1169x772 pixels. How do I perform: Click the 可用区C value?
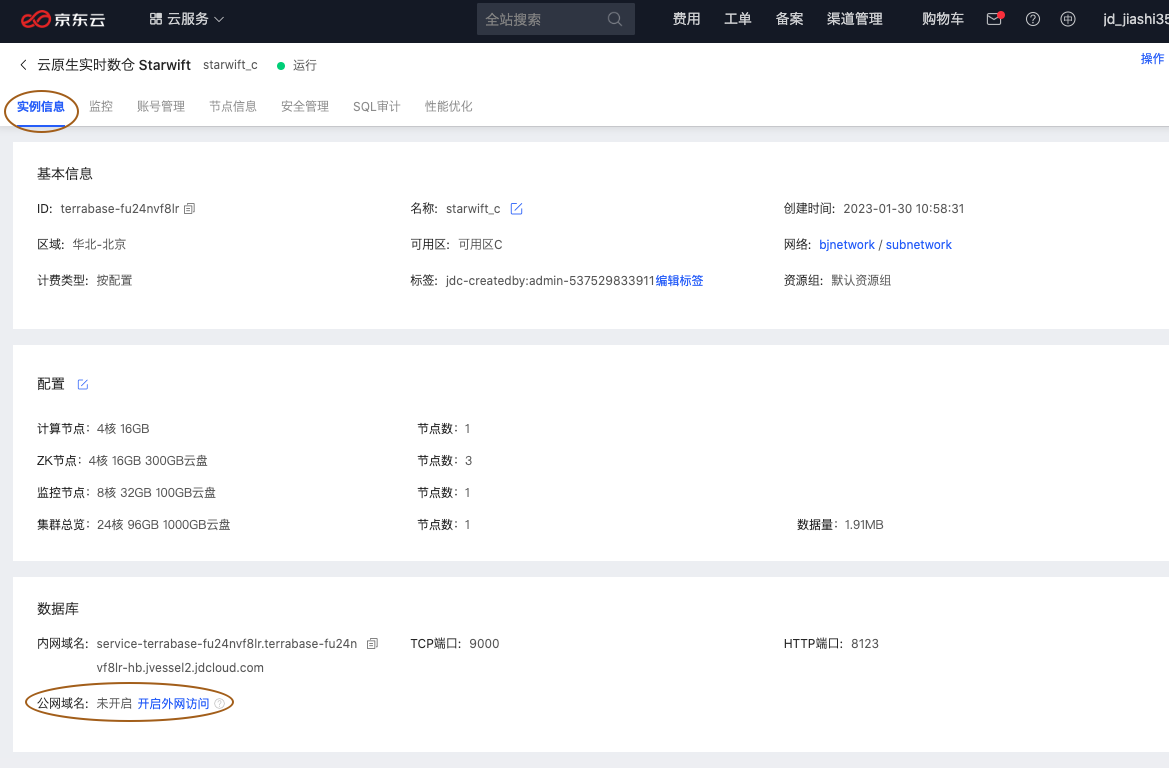click(x=480, y=245)
